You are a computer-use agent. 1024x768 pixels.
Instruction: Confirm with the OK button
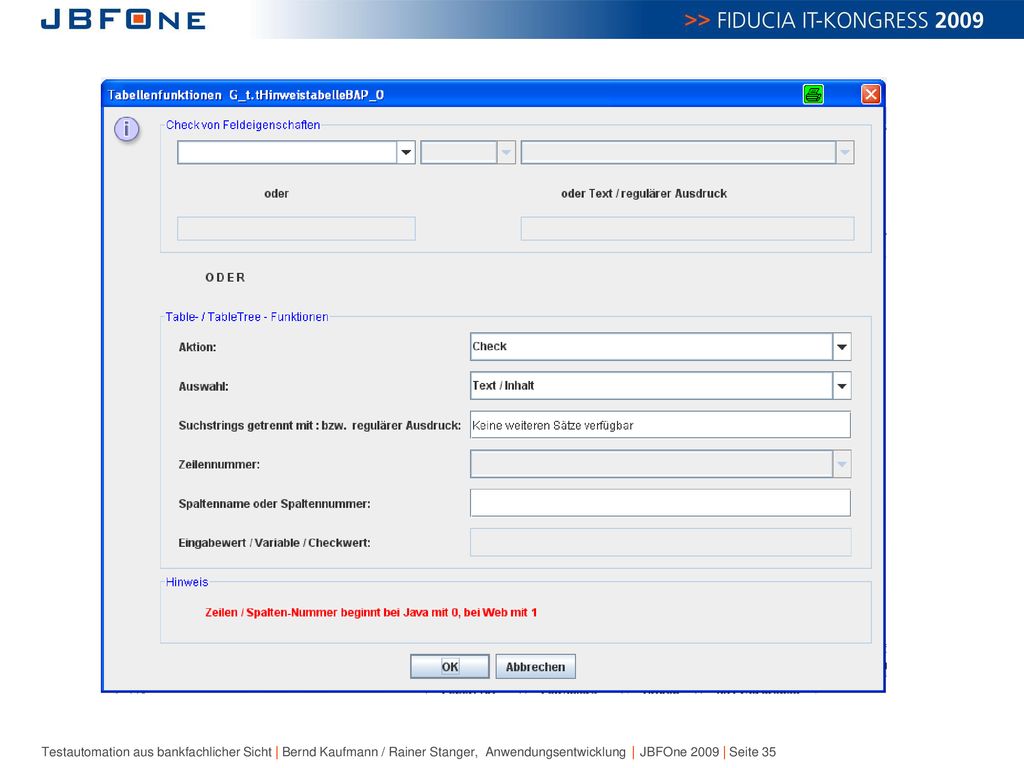449,667
